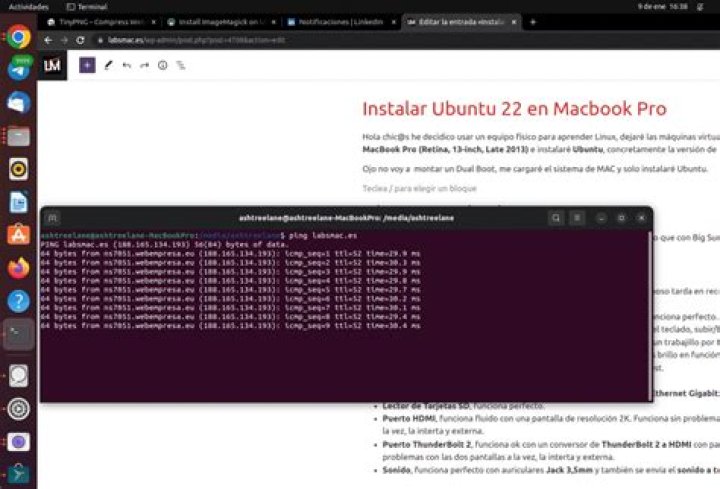Launch Thunderbird mail from the dock
Screen dimensions: 720x489
tap(18, 102)
